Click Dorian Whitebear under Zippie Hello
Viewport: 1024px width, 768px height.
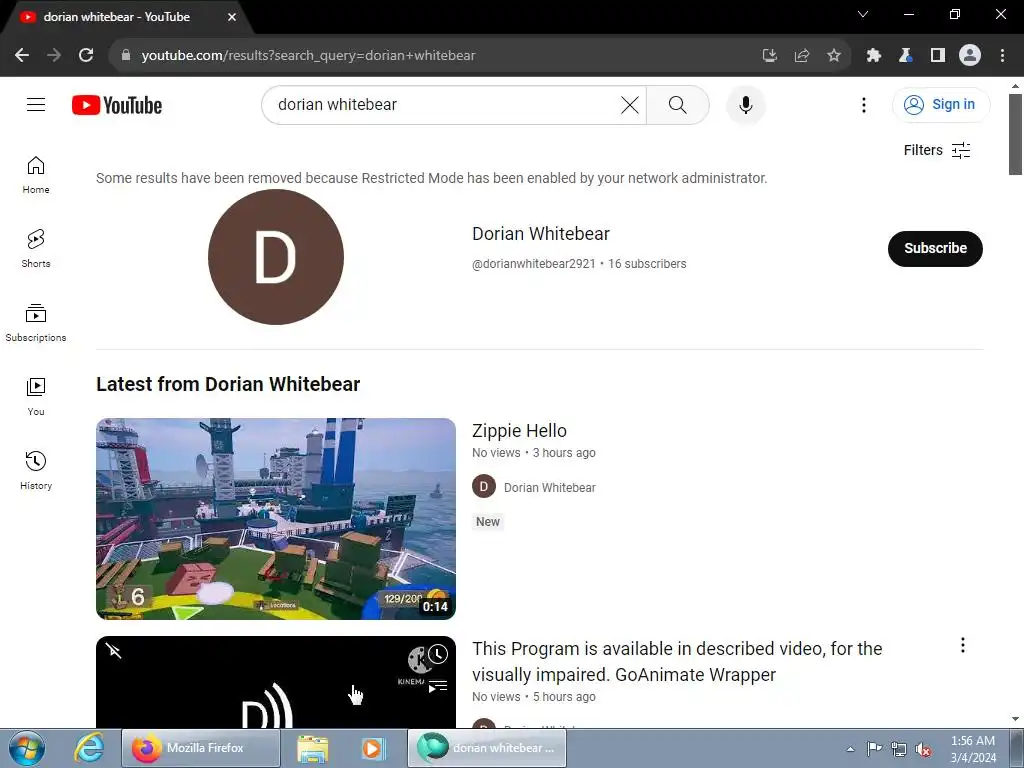coord(549,488)
